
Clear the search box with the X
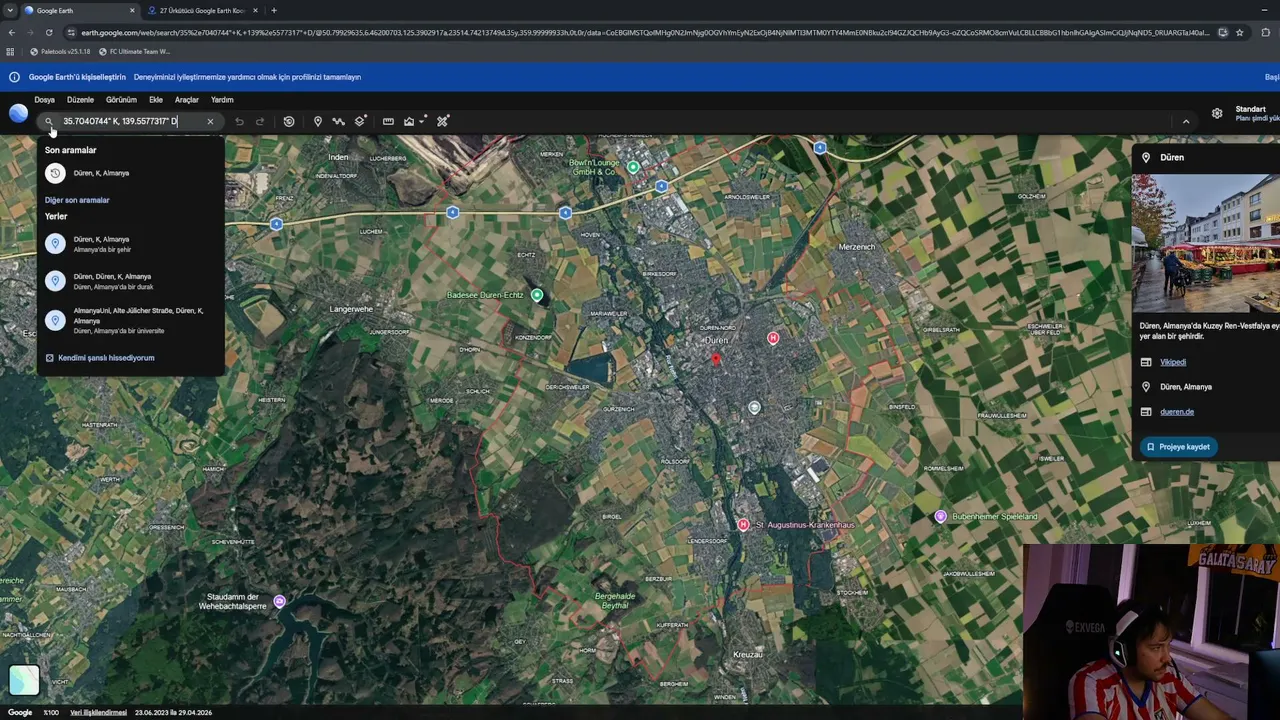(x=210, y=122)
